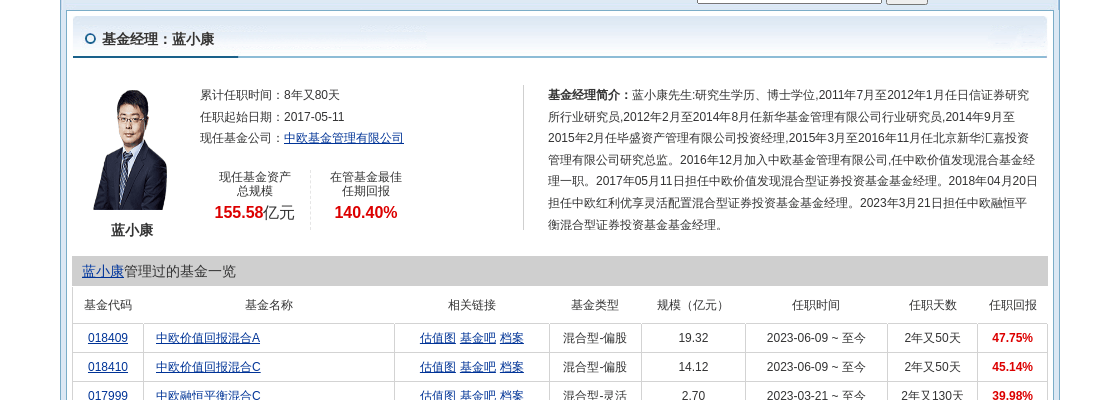Open 估值图 for fund 017999
The image size is (1120, 400).
tap(438, 395)
